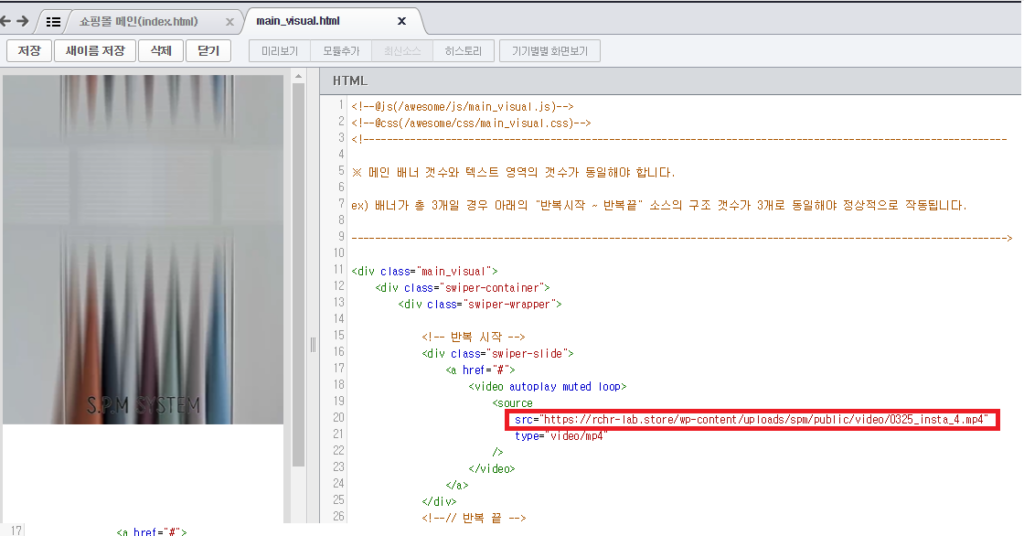1024x536 pixels.
Task: Click line number 20 in the gutter
Action: coord(338,418)
